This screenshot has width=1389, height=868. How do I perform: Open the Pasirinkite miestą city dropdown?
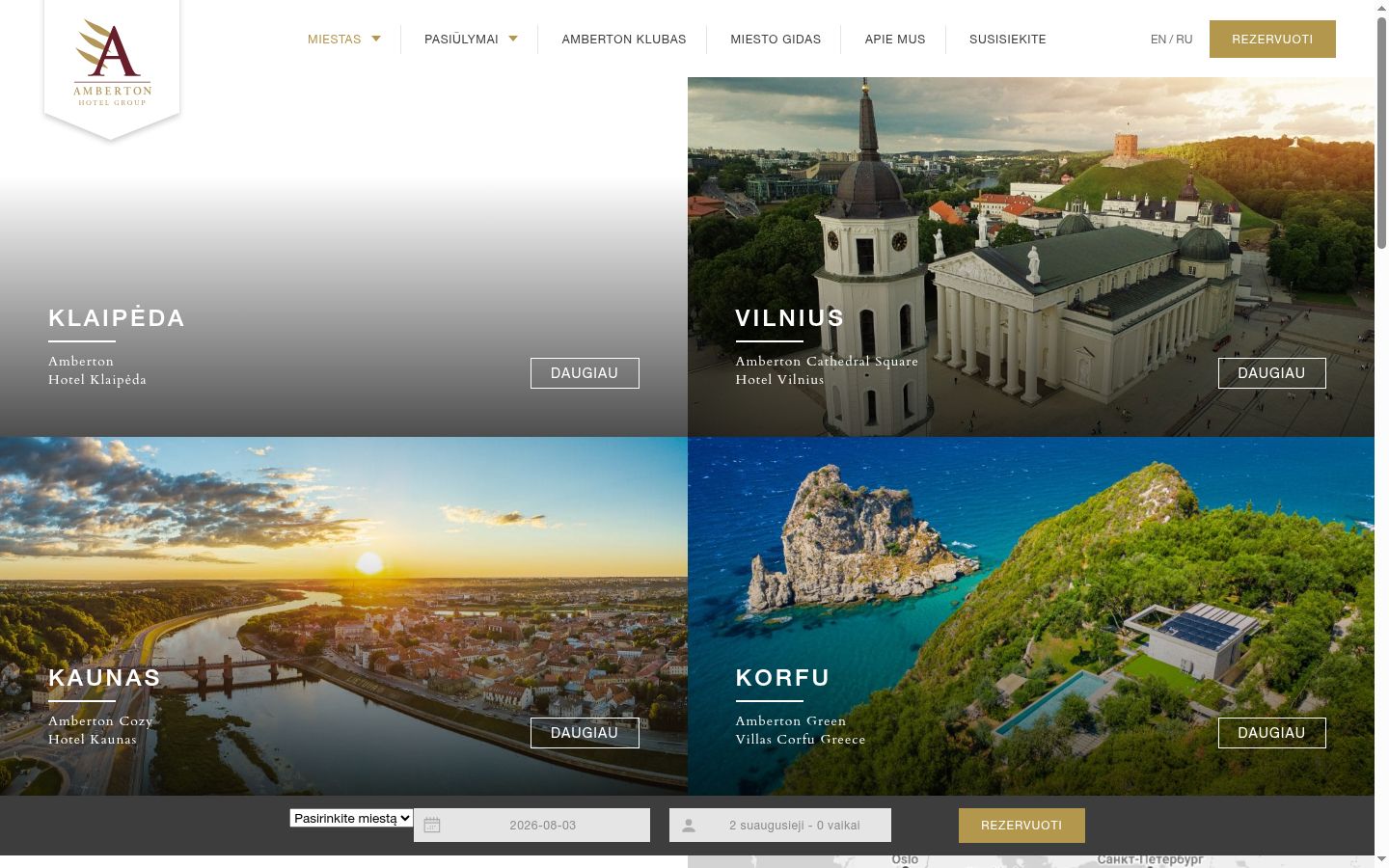pyautogui.click(x=351, y=818)
